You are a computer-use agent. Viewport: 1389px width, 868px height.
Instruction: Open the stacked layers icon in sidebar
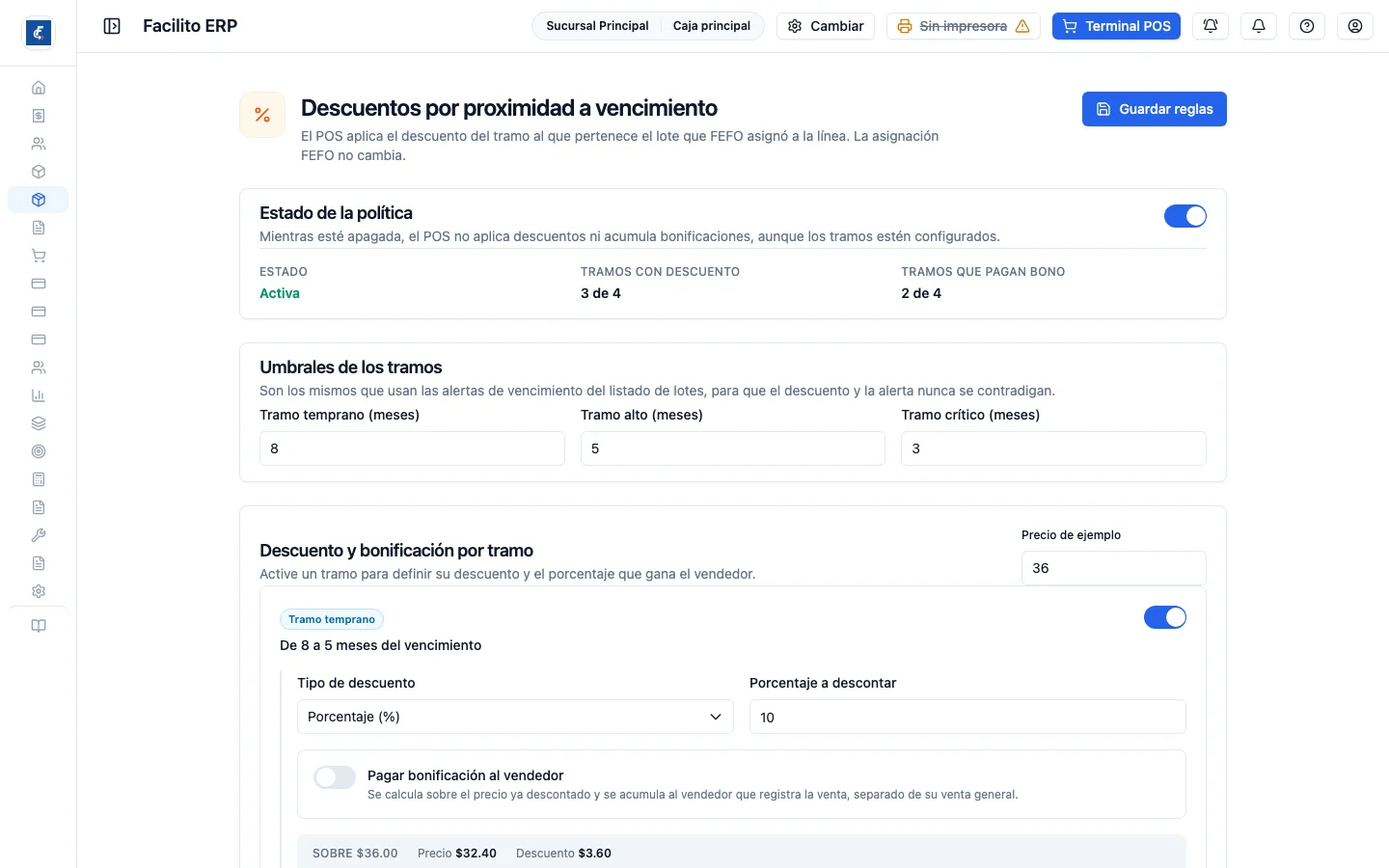tap(39, 423)
